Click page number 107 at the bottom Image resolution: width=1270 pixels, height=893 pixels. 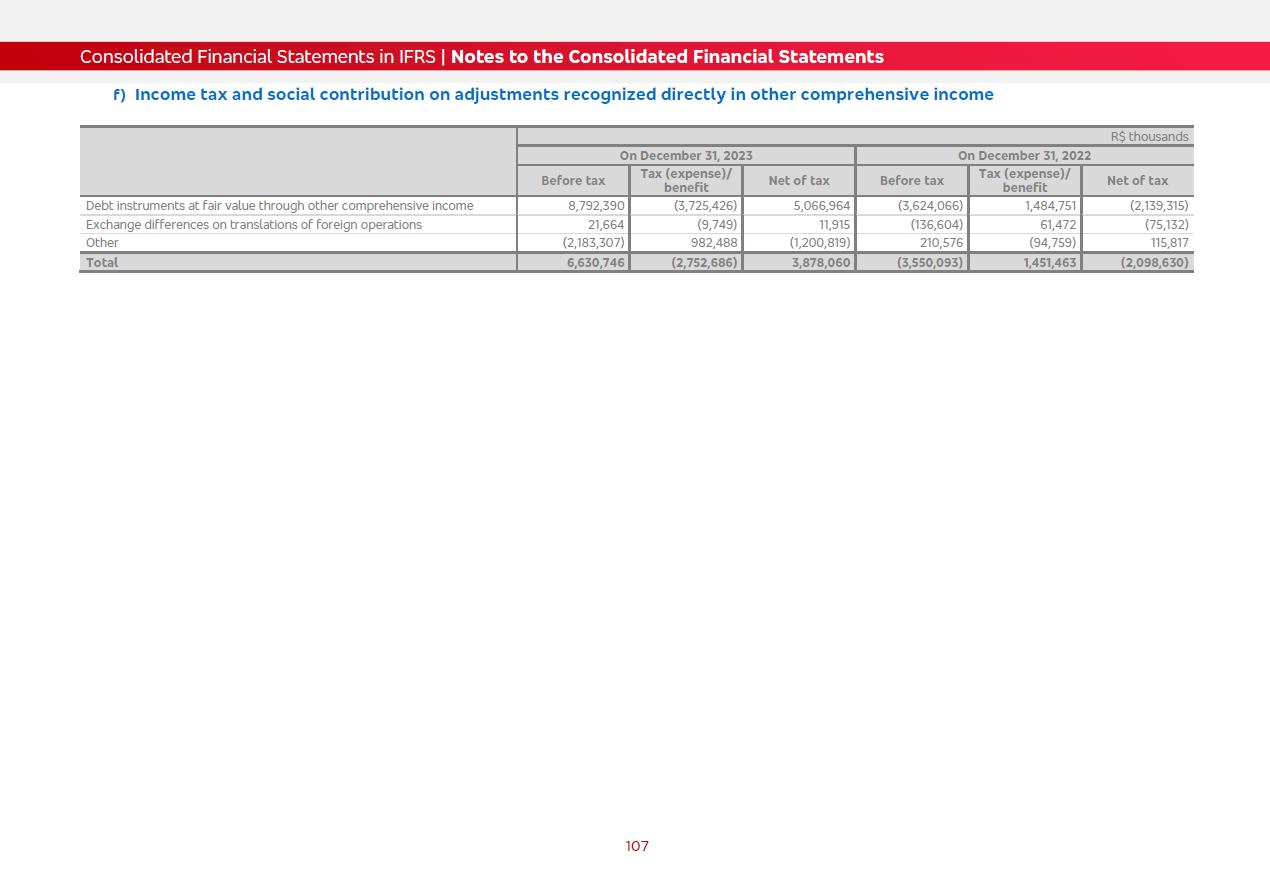[637, 847]
